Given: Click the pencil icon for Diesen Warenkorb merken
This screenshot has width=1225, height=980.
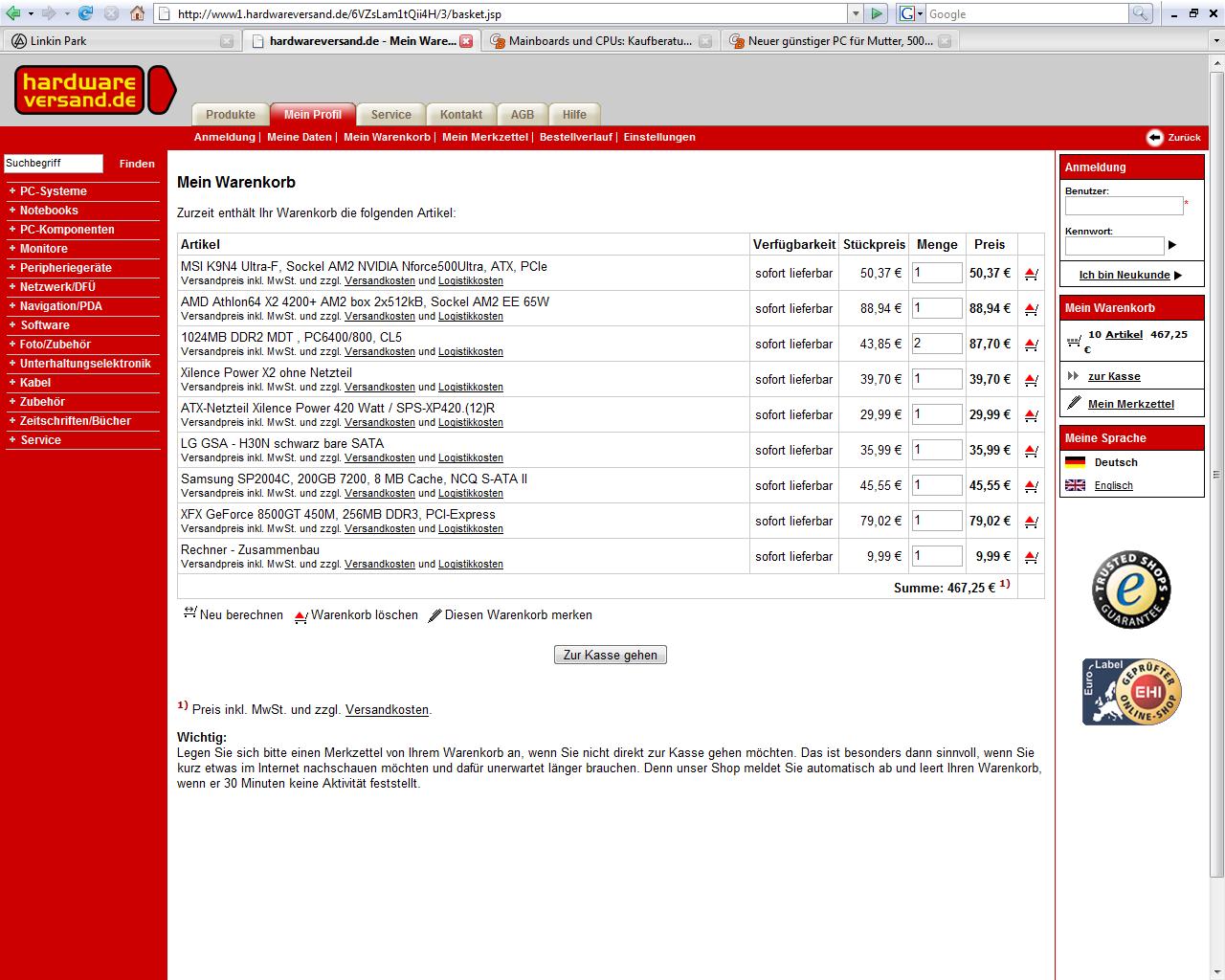Looking at the screenshot, I should (x=434, y=615).
